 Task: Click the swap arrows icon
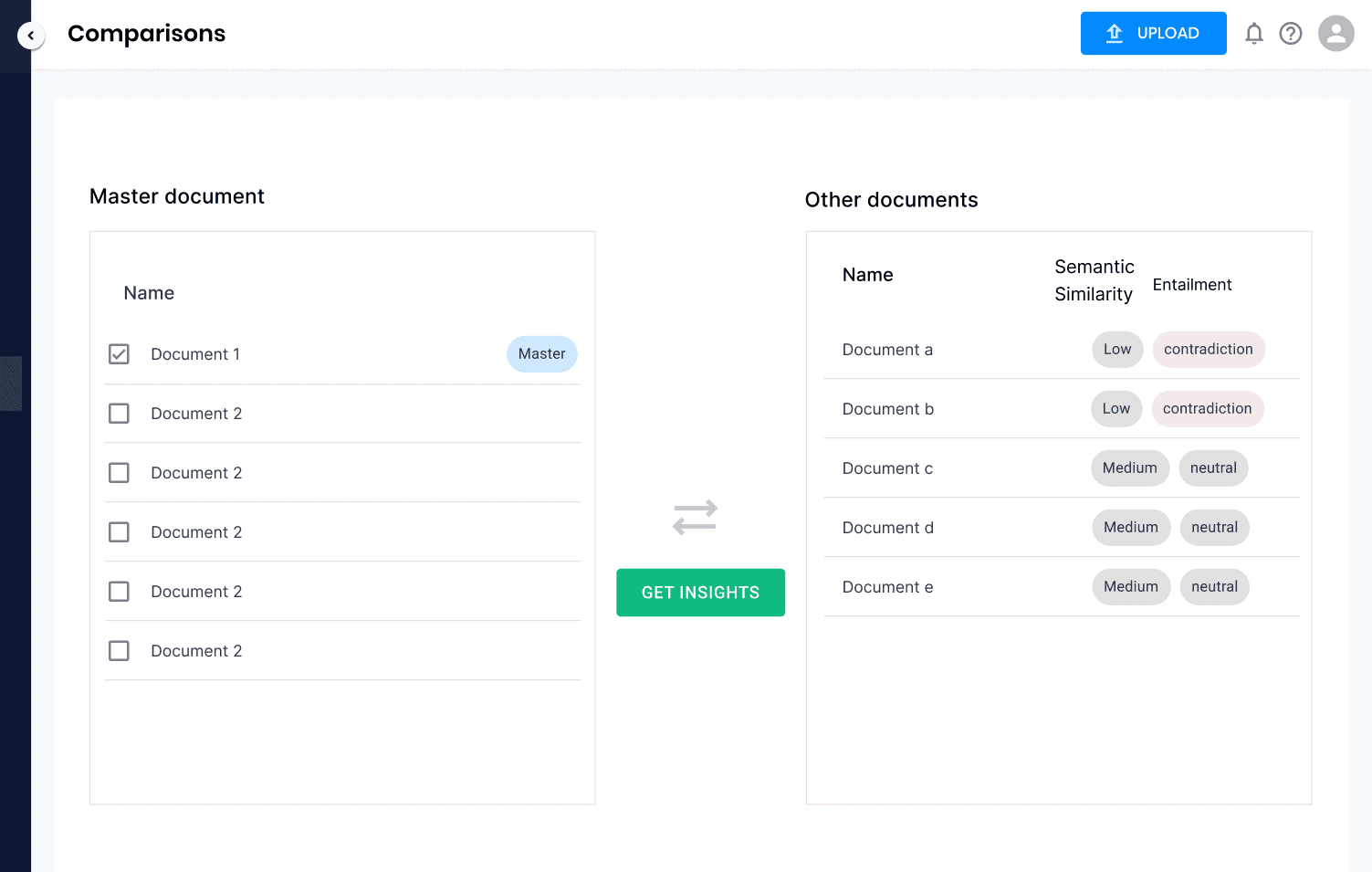click(x=695, y=517)
